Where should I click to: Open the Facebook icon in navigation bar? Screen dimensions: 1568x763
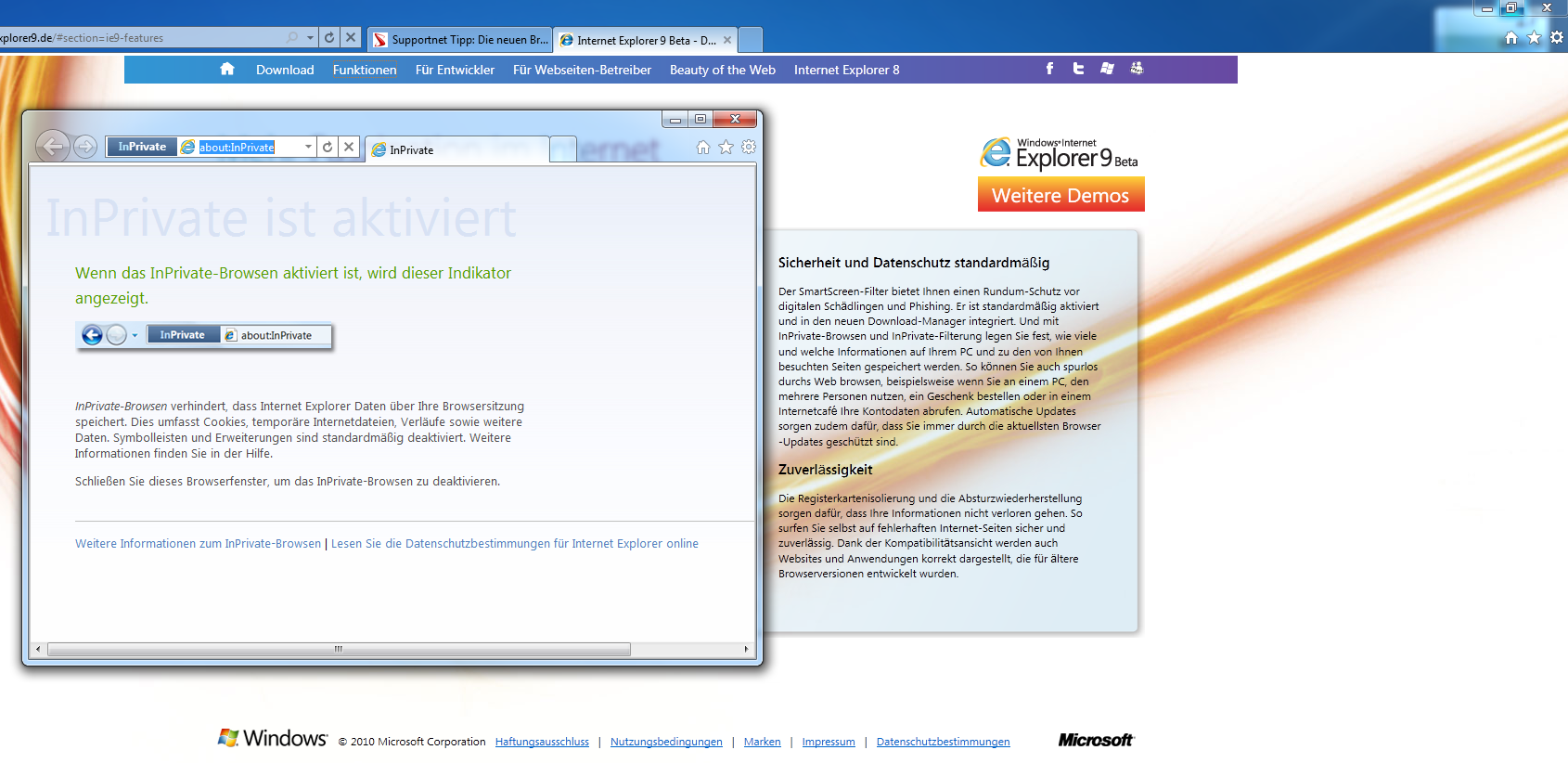1049,69
